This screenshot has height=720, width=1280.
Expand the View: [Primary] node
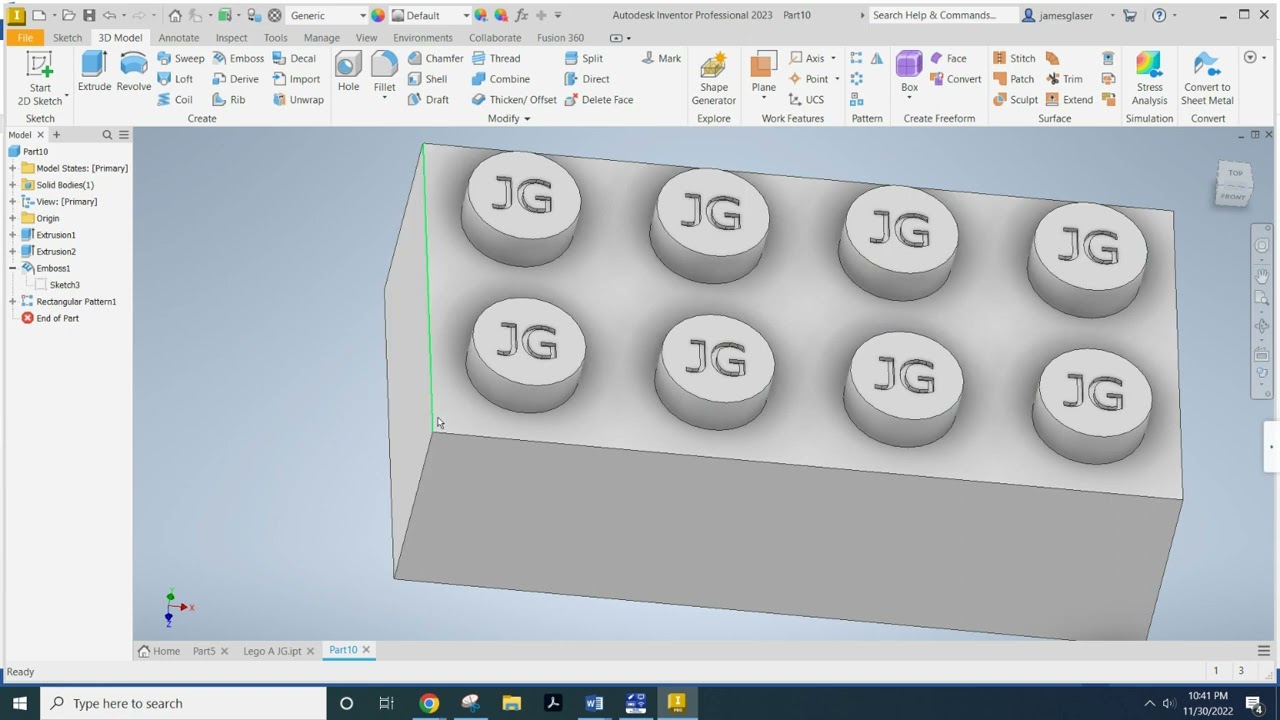click(13, 201)
